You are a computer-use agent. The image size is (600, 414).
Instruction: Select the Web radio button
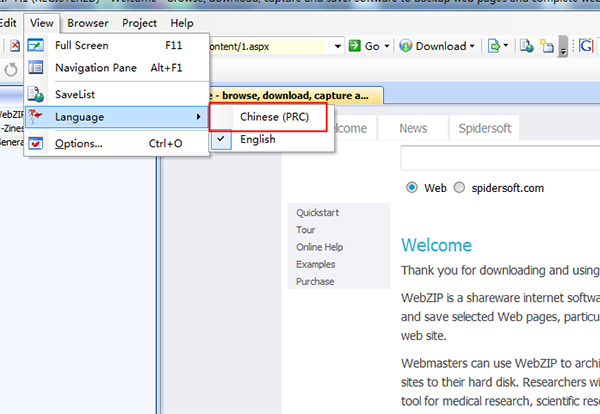pyautogui.click(x=411, y=187)
